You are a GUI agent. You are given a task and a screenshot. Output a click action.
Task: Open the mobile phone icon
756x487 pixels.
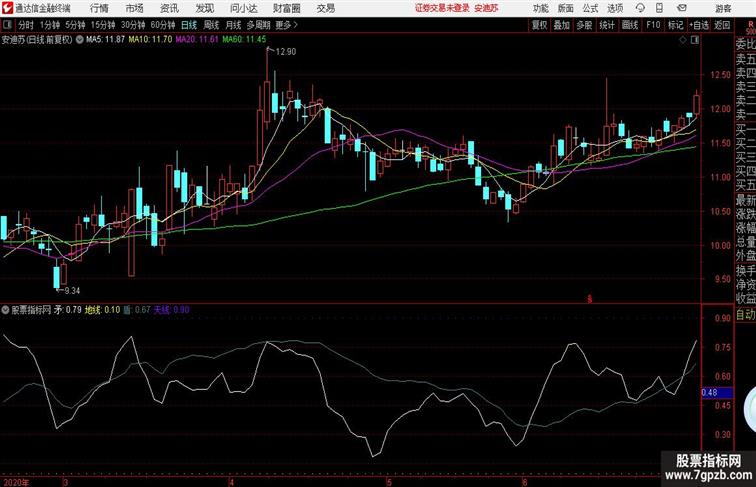click(x=659, y=8)
